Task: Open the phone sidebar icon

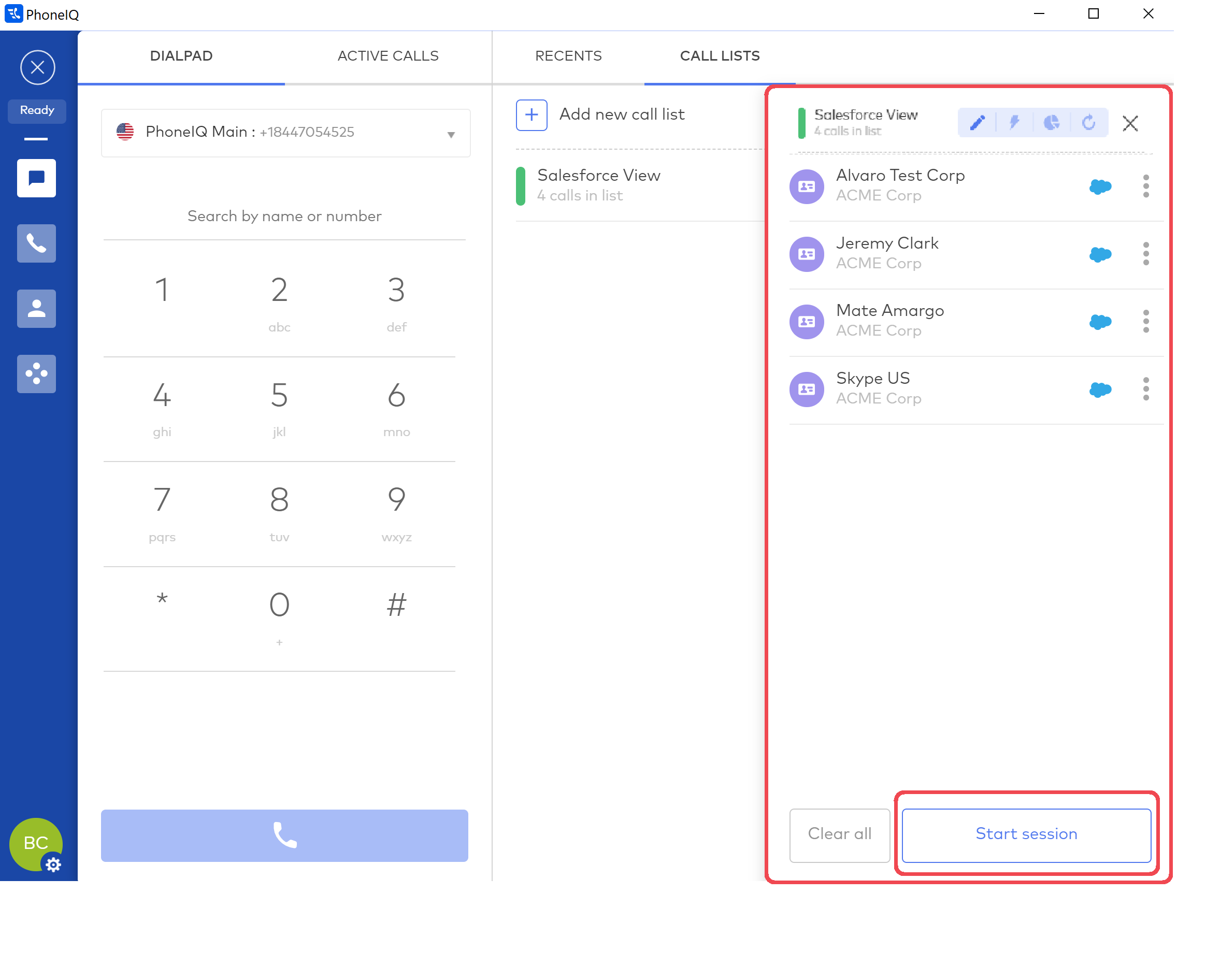Action: (36, 243)
